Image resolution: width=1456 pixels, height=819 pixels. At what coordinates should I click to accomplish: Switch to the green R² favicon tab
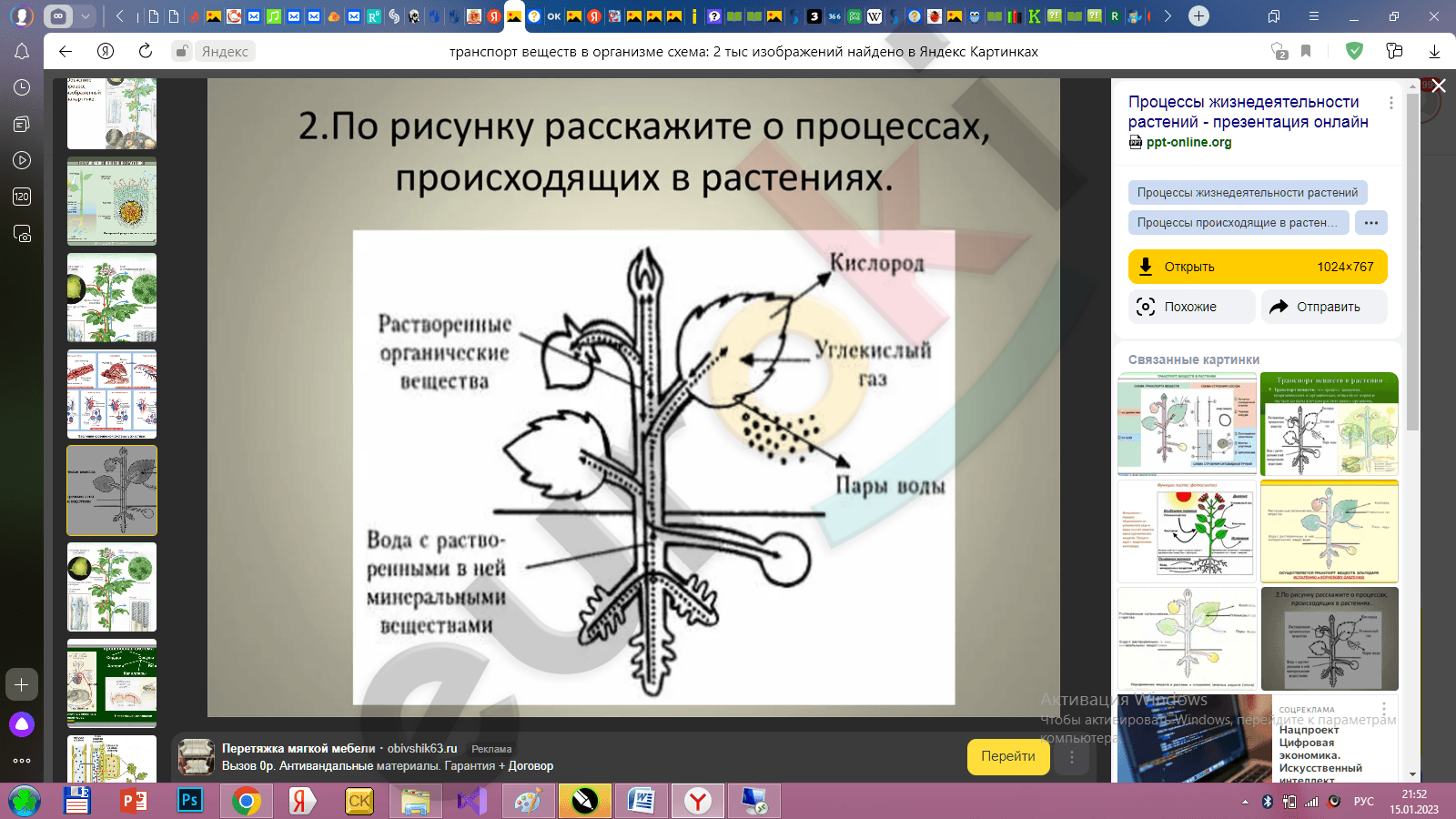[x=374, y=16]
